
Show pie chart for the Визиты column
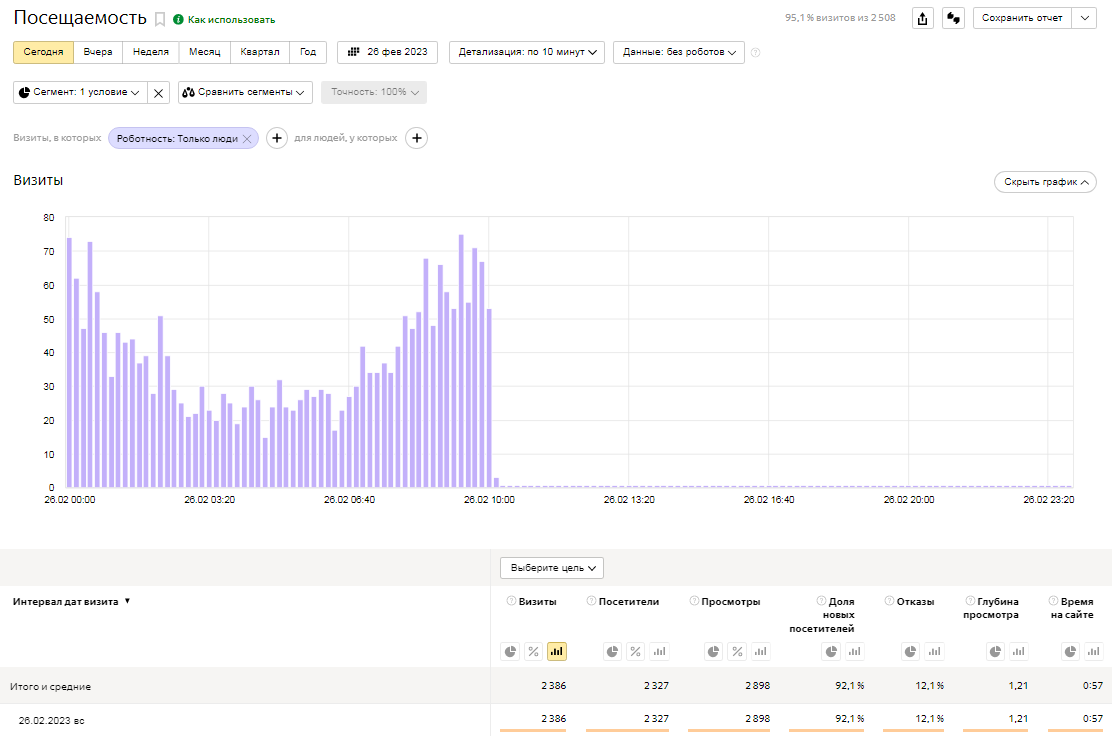click(x=511, y=652)
